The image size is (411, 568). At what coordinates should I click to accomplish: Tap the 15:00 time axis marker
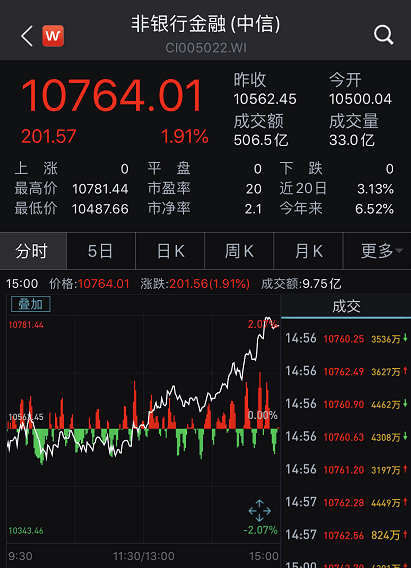(x=264, y=556)
